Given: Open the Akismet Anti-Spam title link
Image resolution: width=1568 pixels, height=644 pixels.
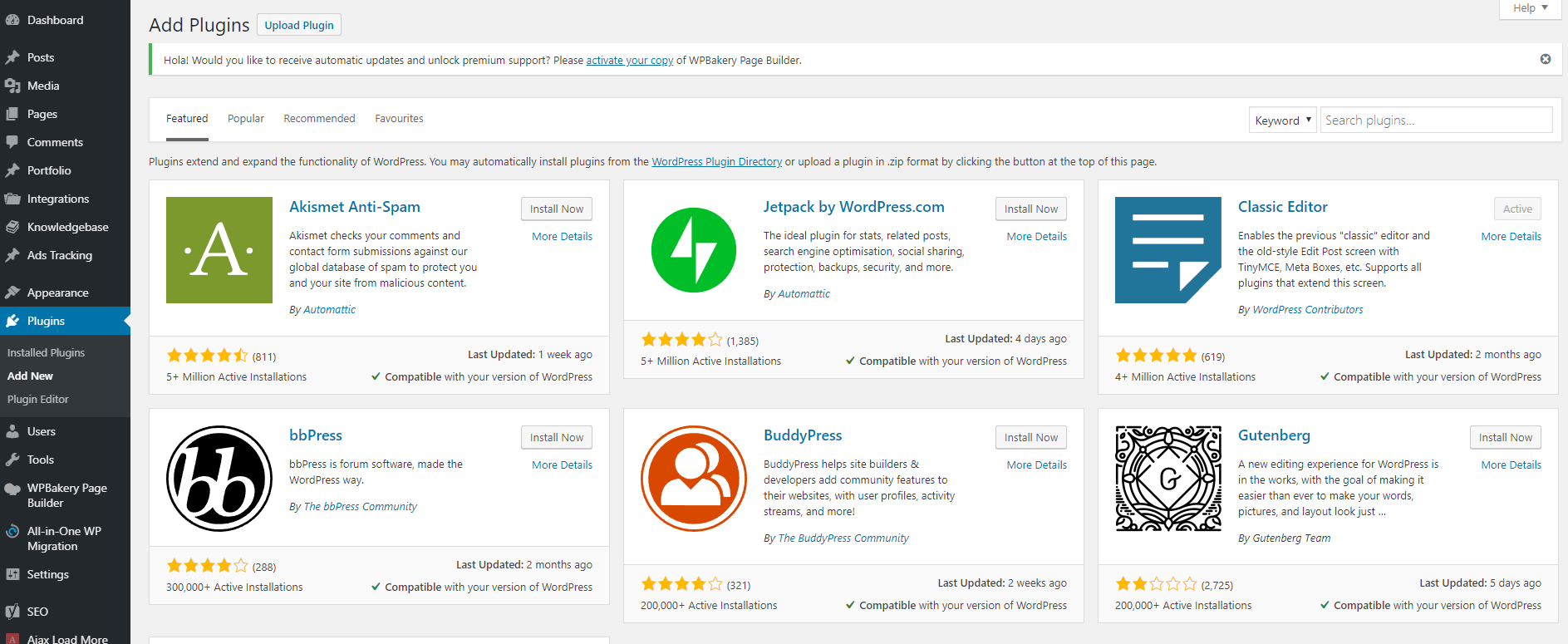Looking at the screenshot, I should [x=355, y=207].
